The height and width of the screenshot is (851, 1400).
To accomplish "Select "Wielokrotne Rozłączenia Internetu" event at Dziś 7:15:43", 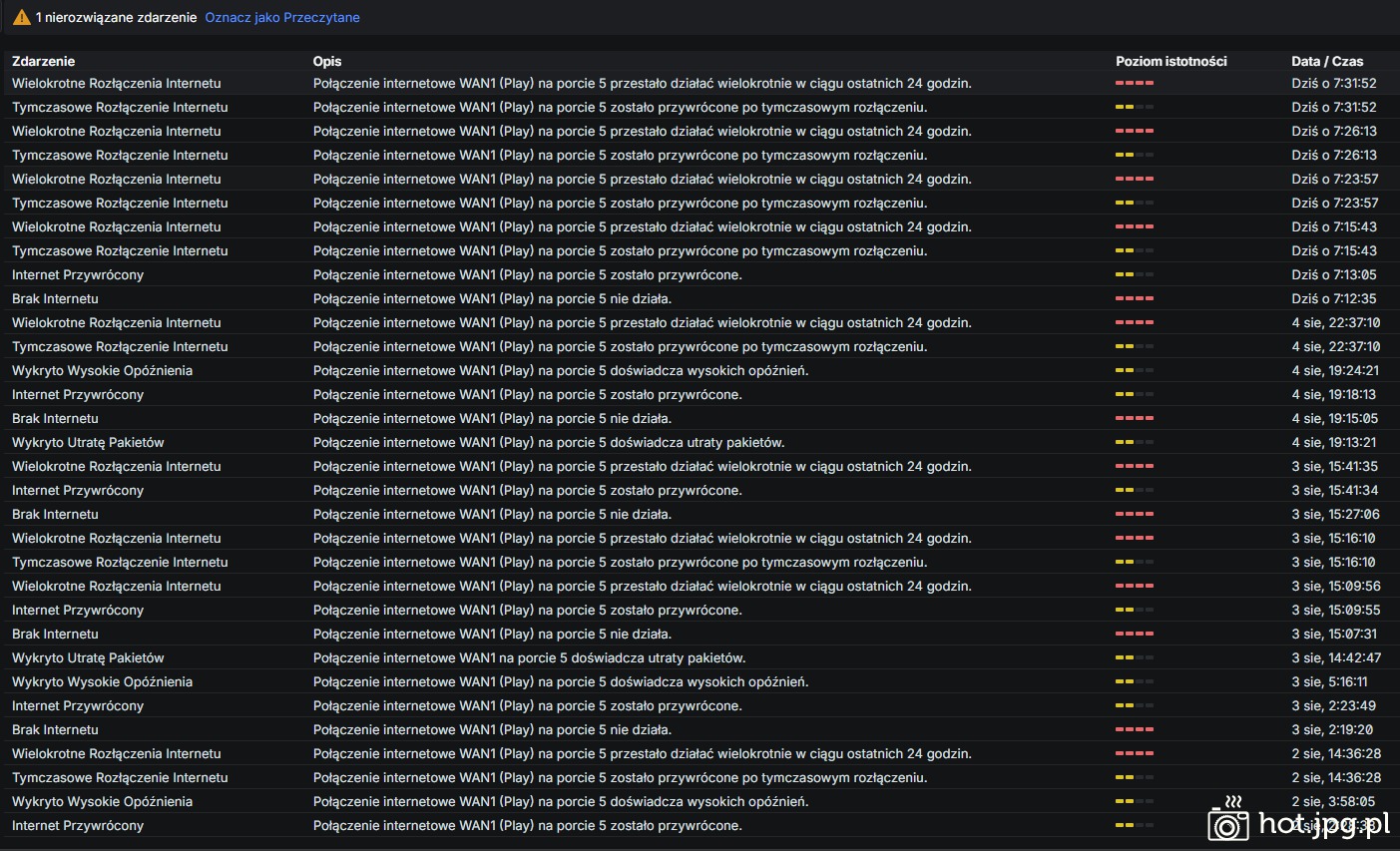I will [x=117, y=226].
